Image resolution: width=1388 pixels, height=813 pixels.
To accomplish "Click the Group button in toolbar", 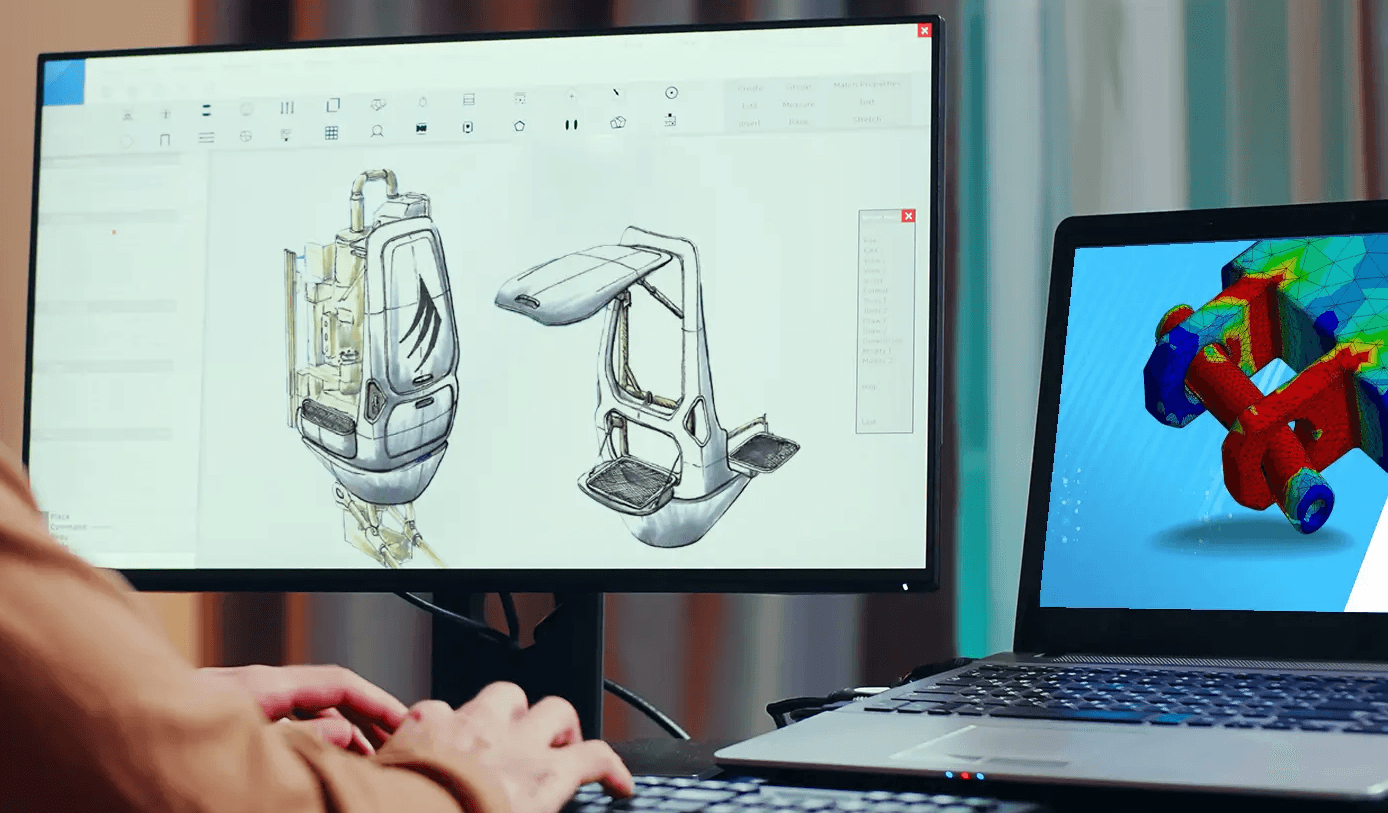I will pyautogui.click(x=798, y=87).
